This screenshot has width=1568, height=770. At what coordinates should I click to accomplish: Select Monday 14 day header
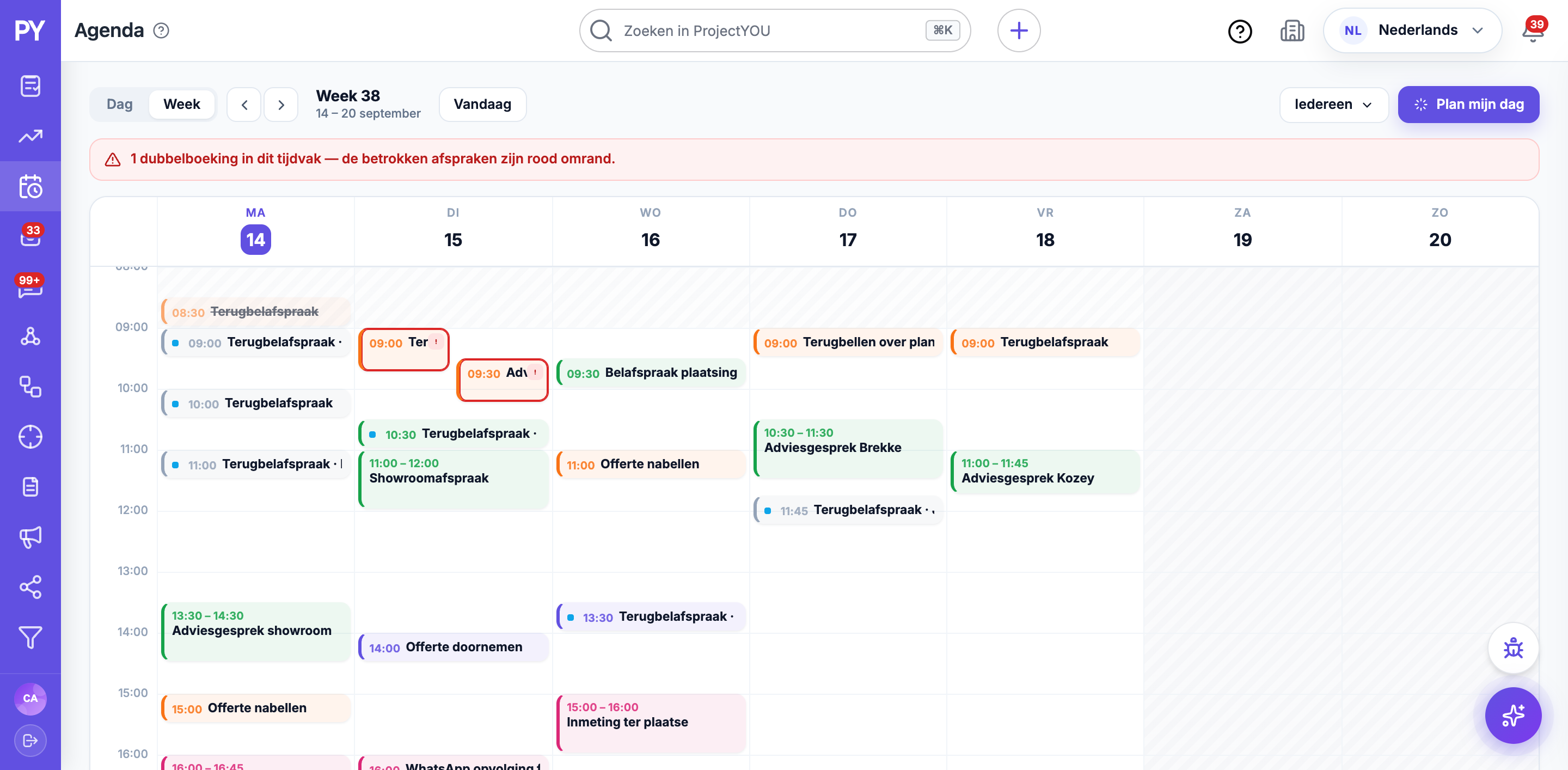coord(256,231)
